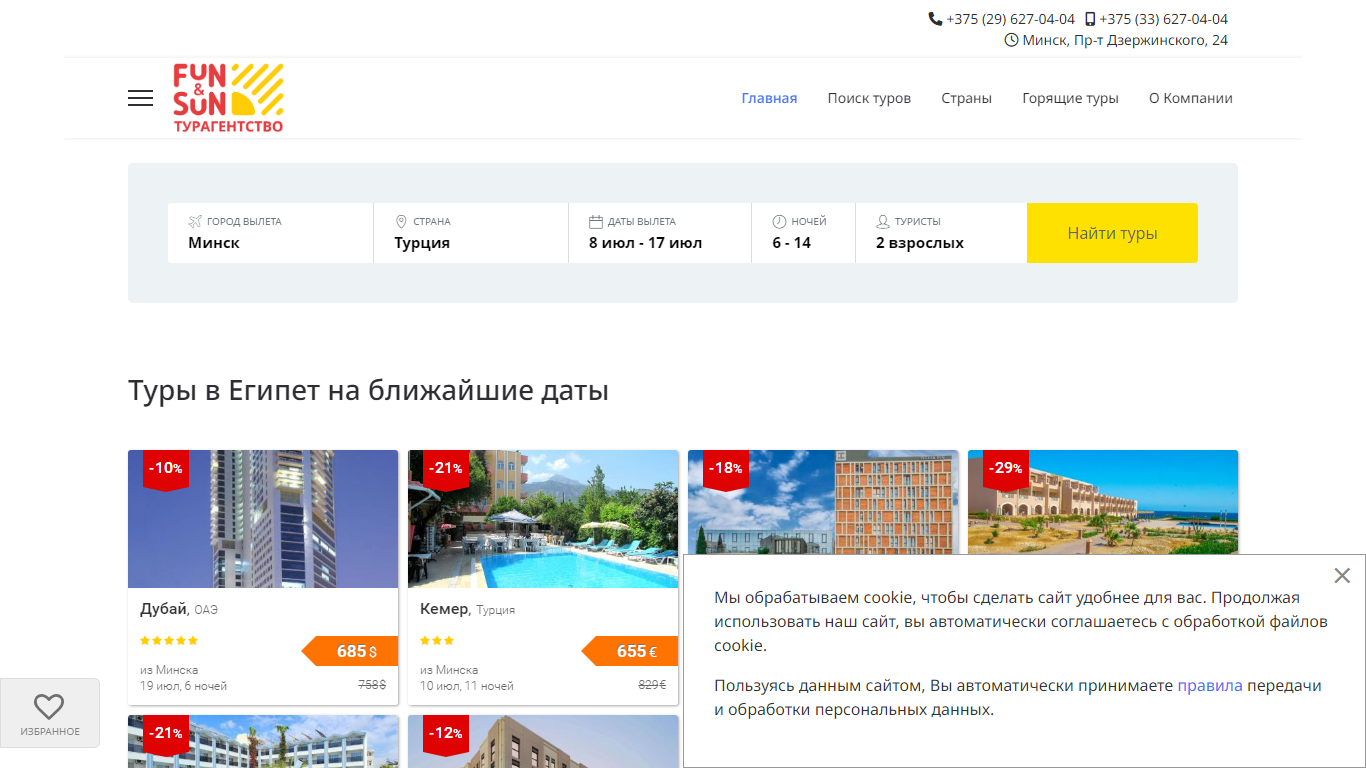Call phone number +375 (29) 627-04-04

coord(1010,19)
